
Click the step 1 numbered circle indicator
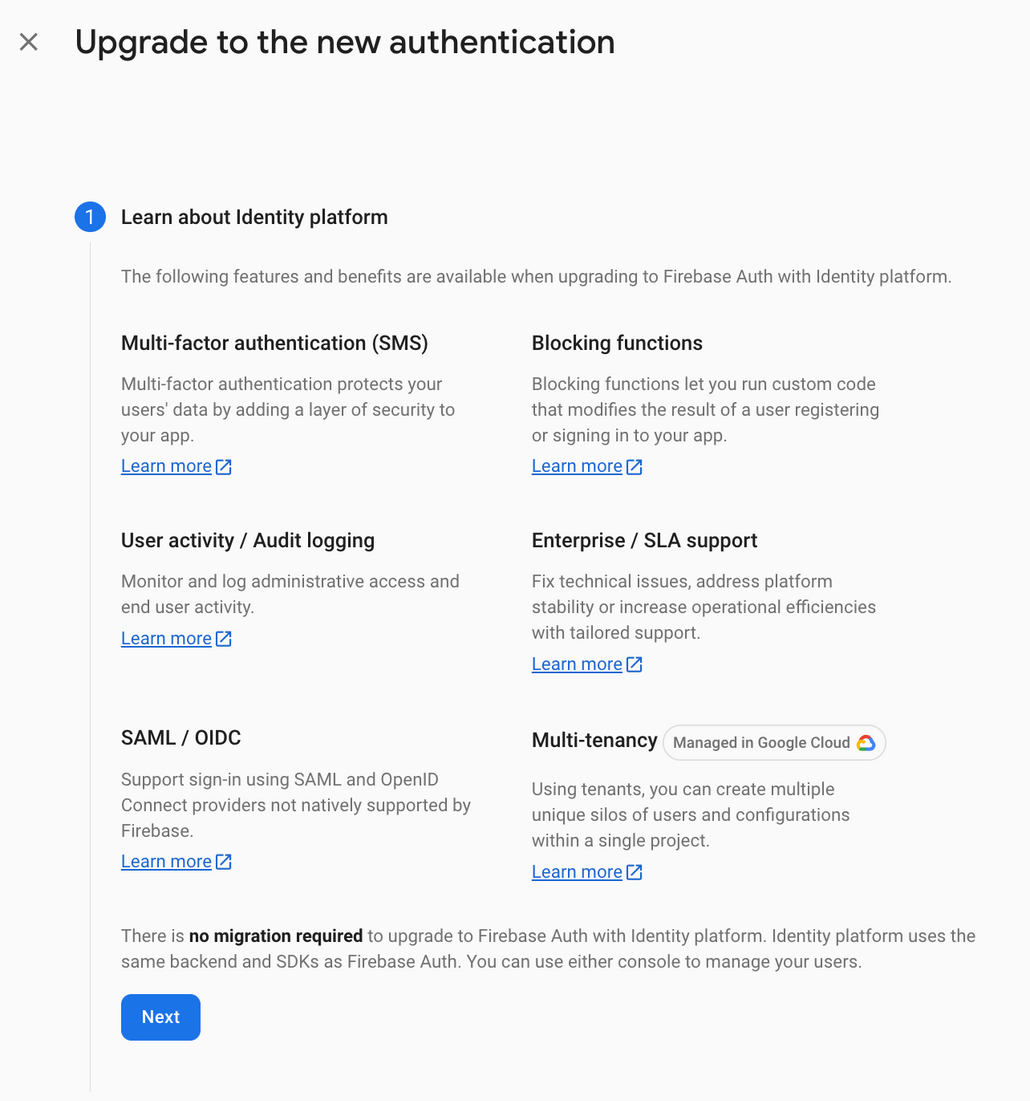[90, 216]
